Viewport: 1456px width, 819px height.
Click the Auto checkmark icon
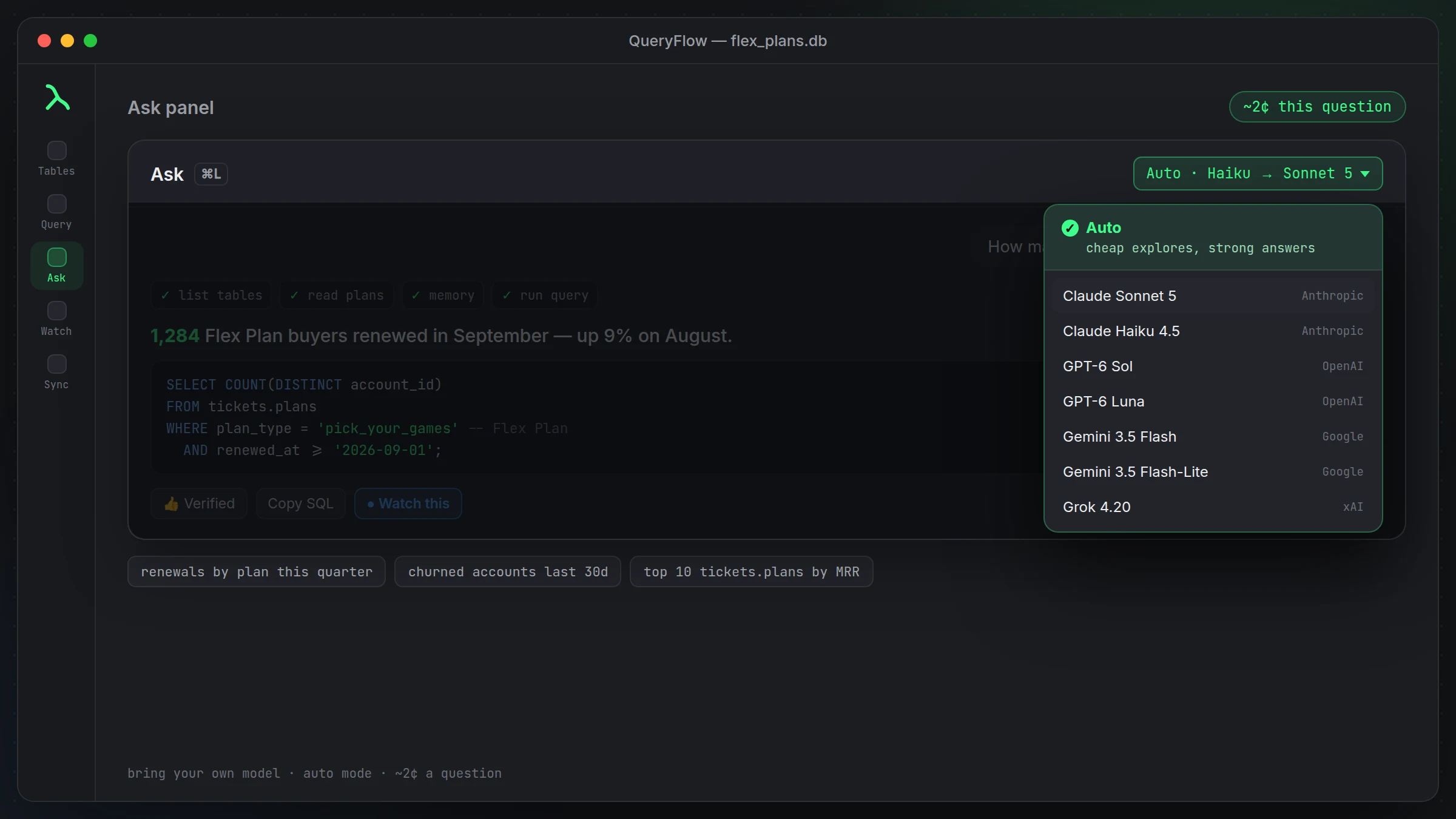click(x=1070, y=228)
